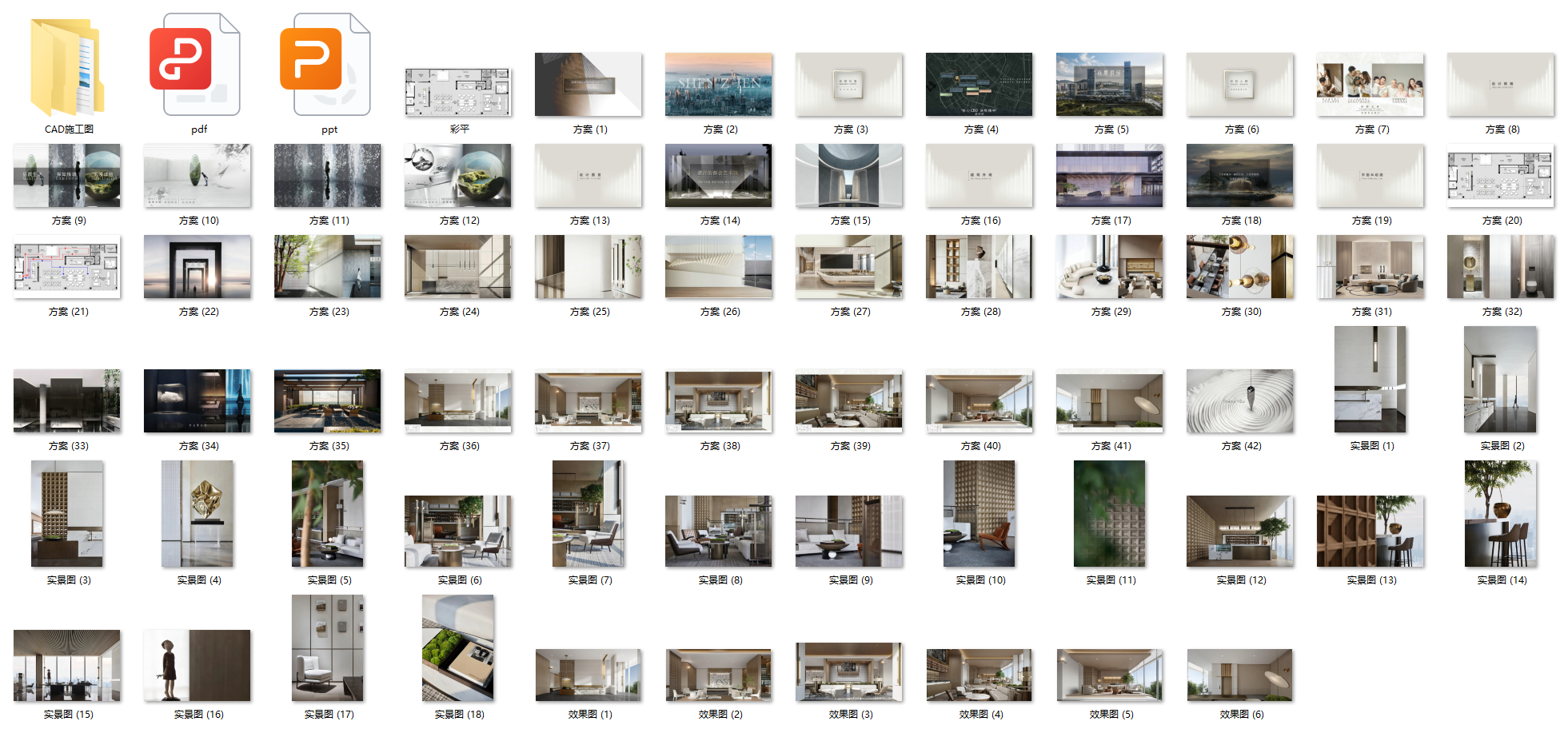Open the CAD施工图 folder
The height and width of the screenshot is (729, 1568).
(x=68, y=68)
